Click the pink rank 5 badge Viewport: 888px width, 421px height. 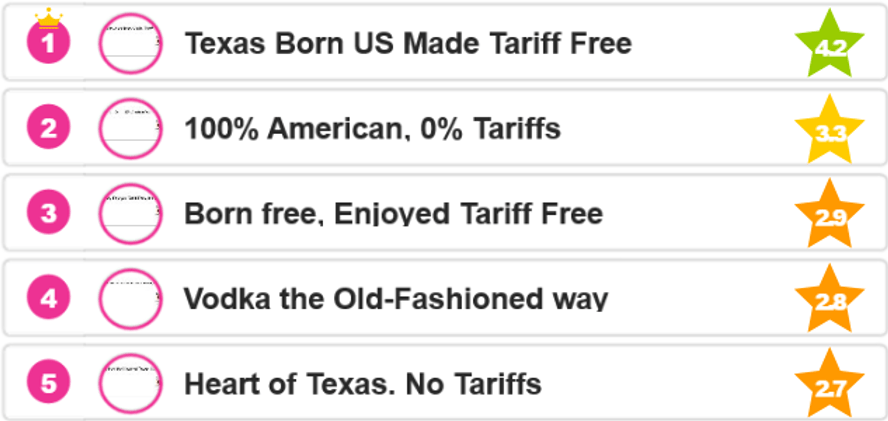(x=48, y=383)
